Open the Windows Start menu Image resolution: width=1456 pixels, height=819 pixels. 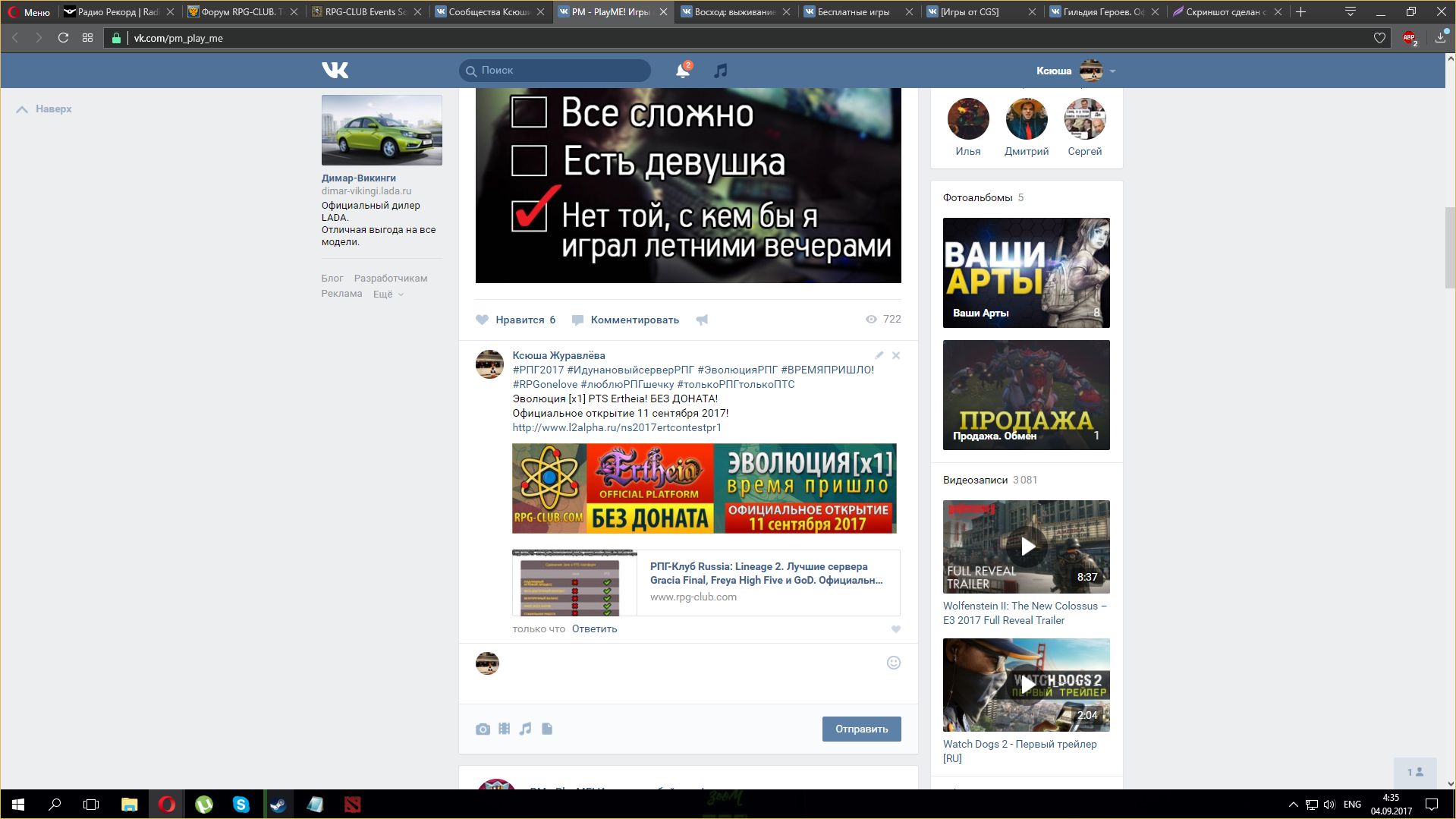click(18, 805)
